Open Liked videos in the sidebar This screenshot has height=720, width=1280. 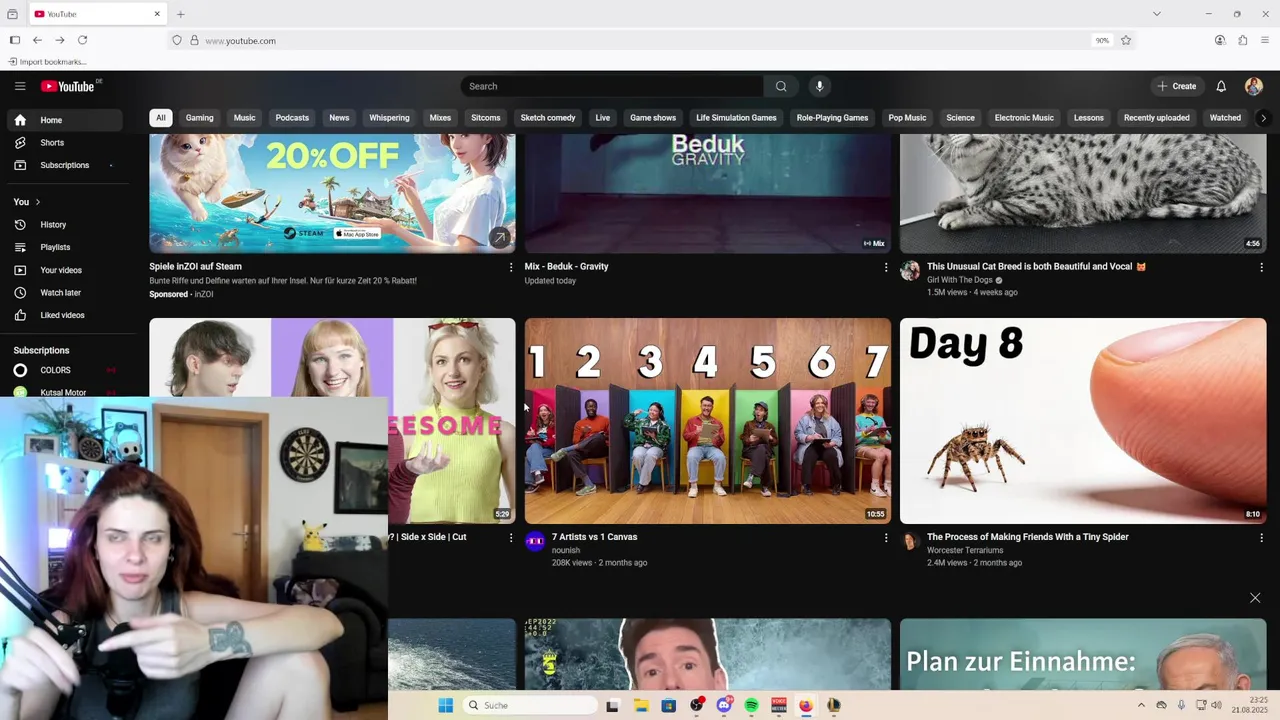(x=66, y=315)
